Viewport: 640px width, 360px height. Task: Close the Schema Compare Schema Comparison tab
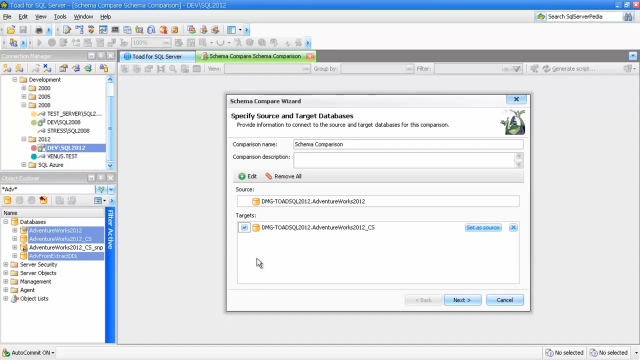(310, 56)
